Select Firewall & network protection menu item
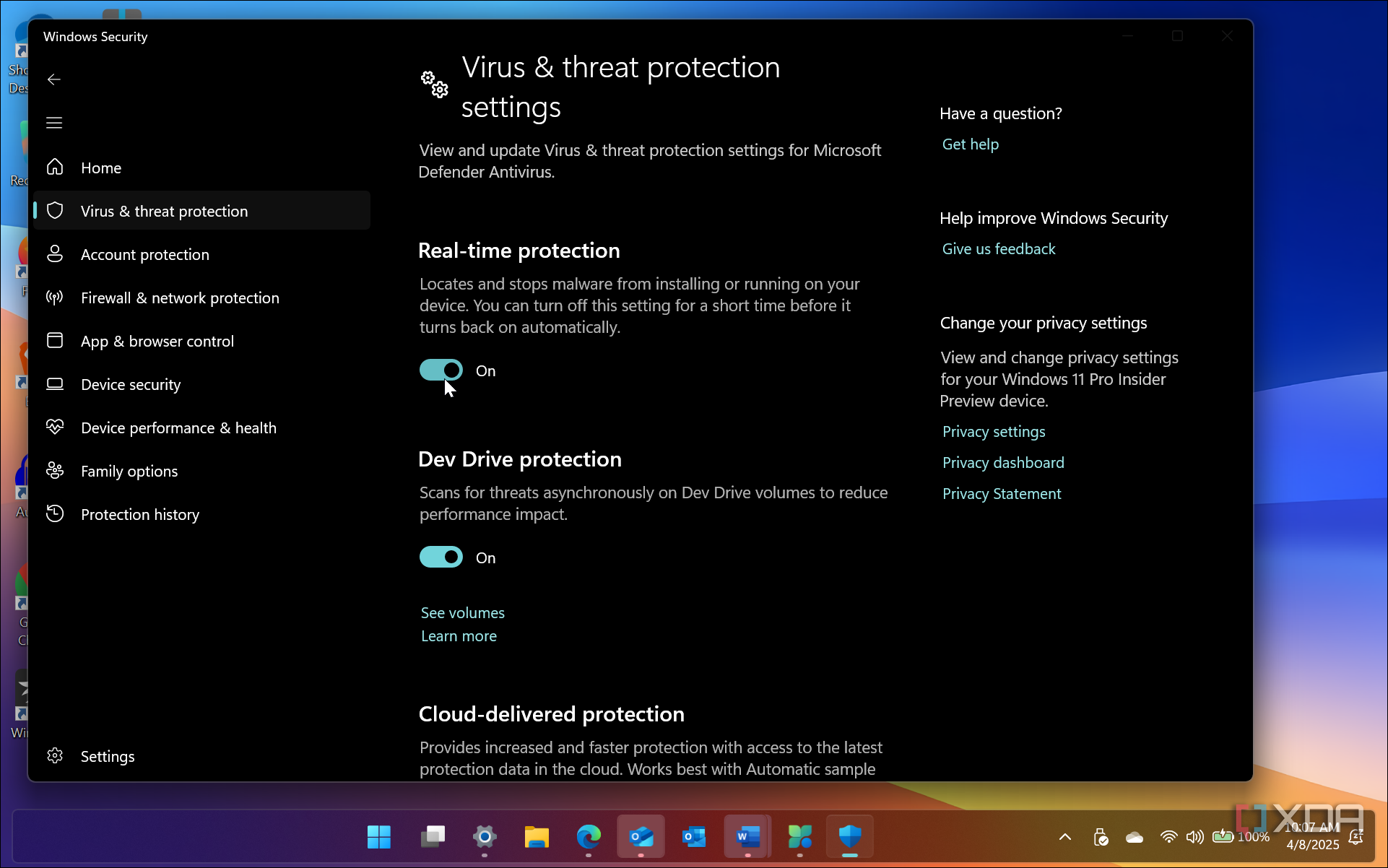1388x868 pixels. [x=202, y=298]
